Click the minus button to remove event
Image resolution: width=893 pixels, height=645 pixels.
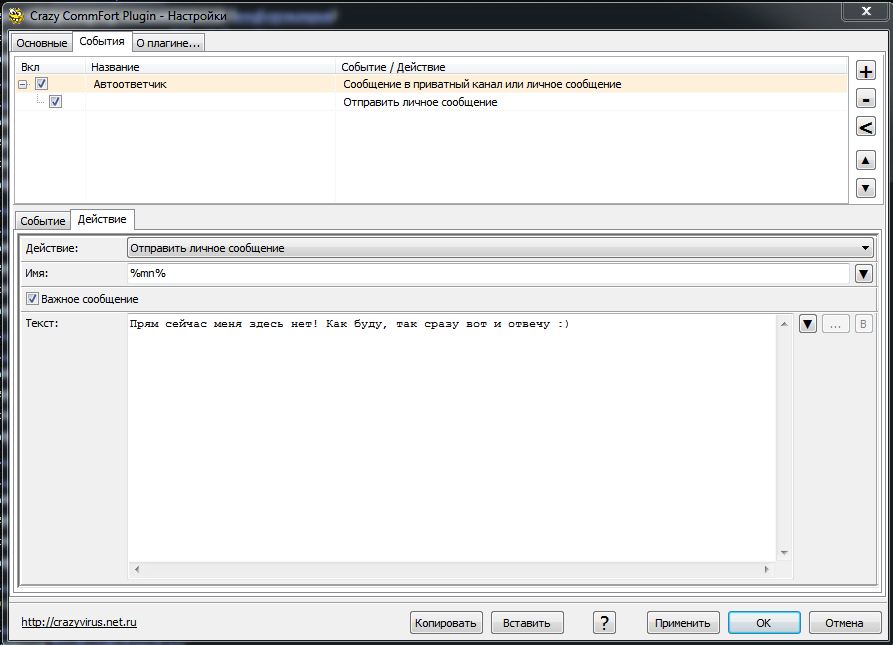tap(866, 99)
